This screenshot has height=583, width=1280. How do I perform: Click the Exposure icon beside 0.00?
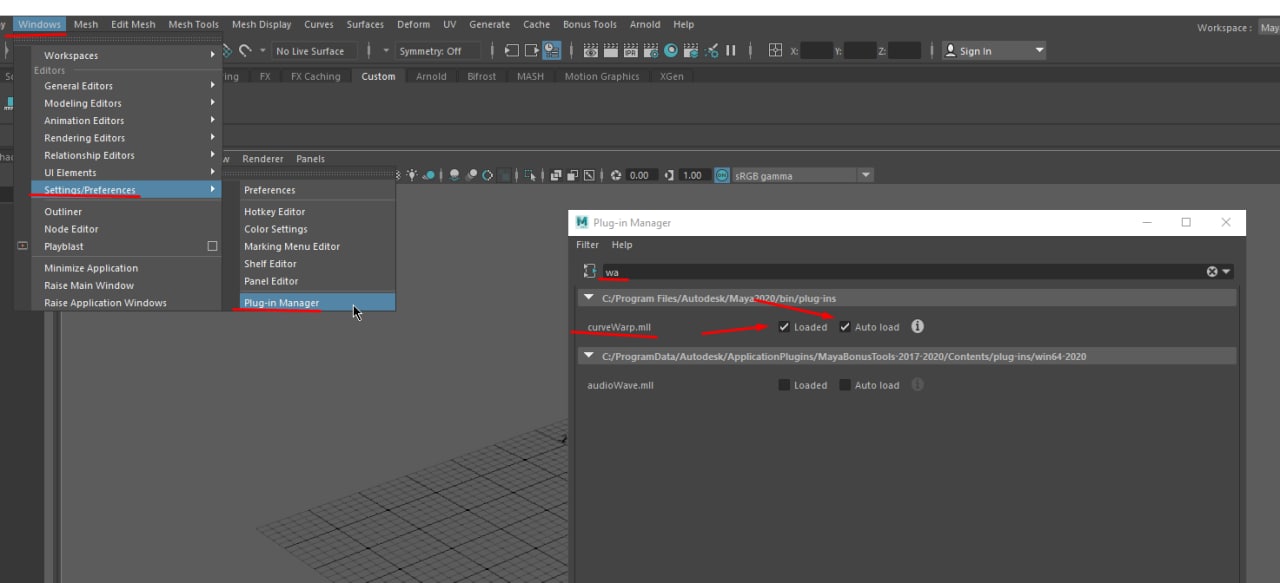(617, 175)
